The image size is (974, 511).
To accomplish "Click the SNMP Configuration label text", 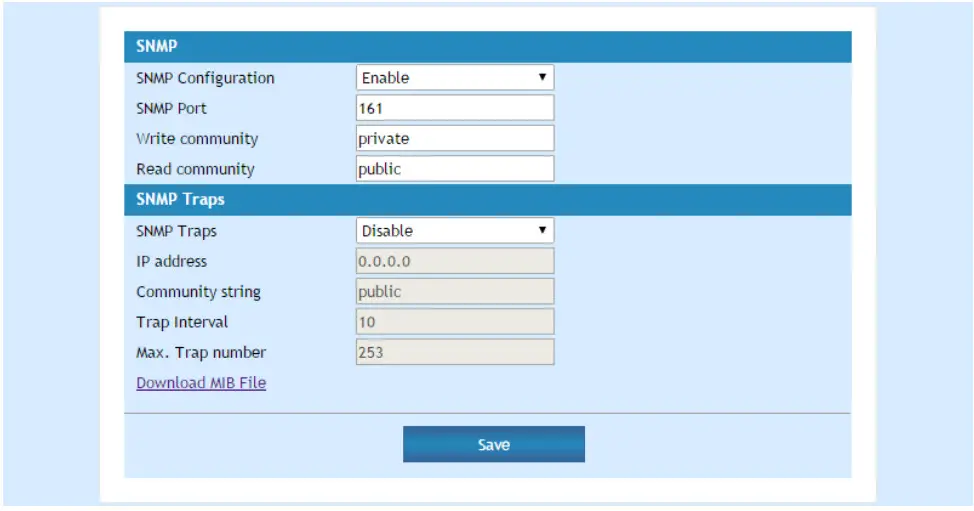I will (x=205, y=78).
